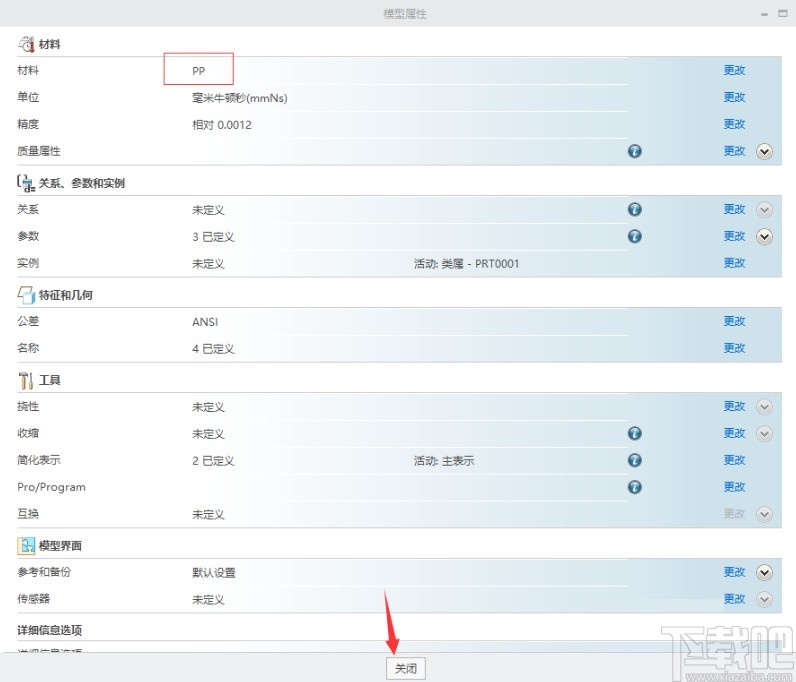Click the Pro/Program row label
The width and height of the screenshot is (796, 682).
pyautogui.click(x=51, y=487)
